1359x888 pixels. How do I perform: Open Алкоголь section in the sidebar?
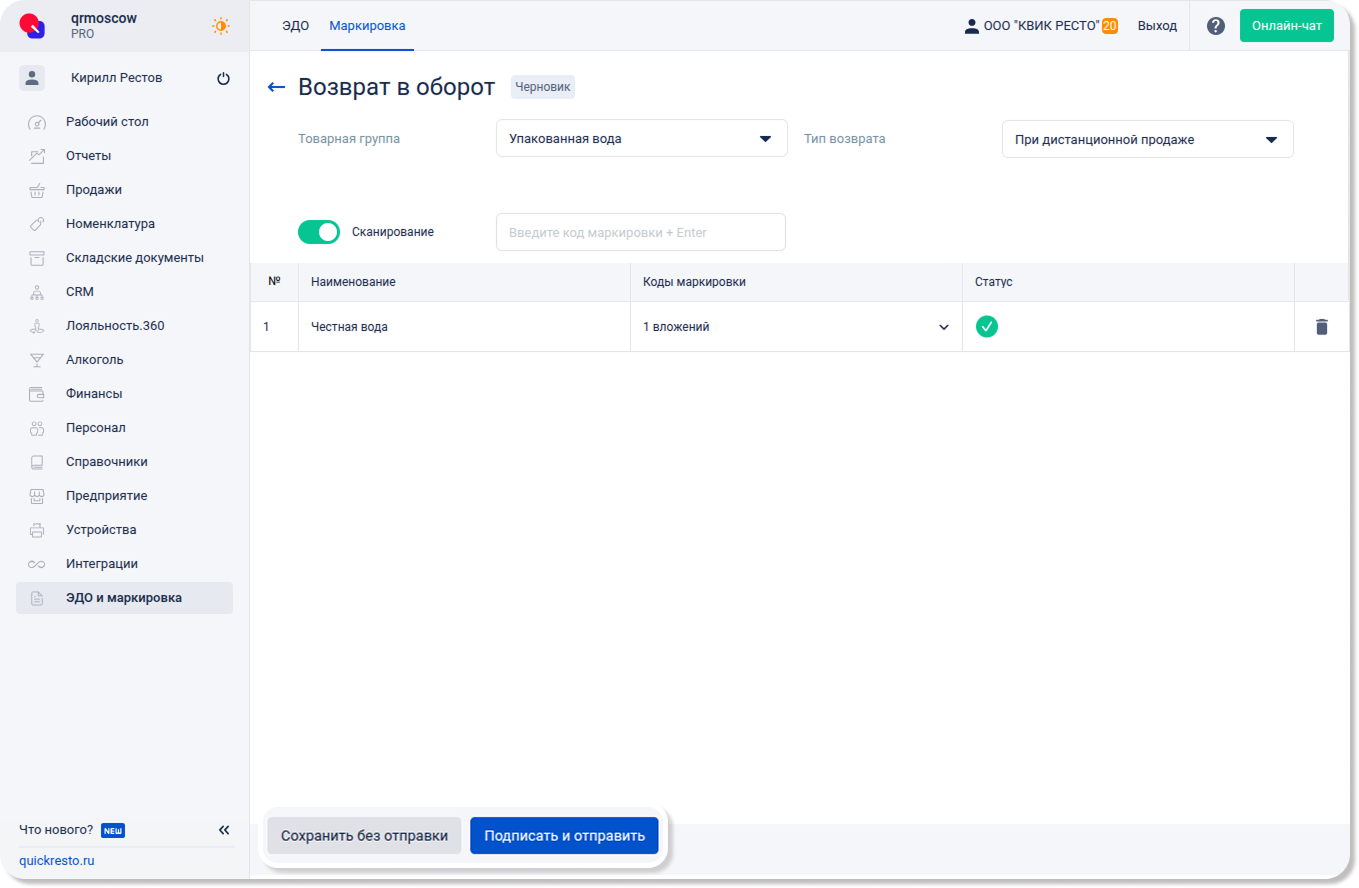pos(95,360)
